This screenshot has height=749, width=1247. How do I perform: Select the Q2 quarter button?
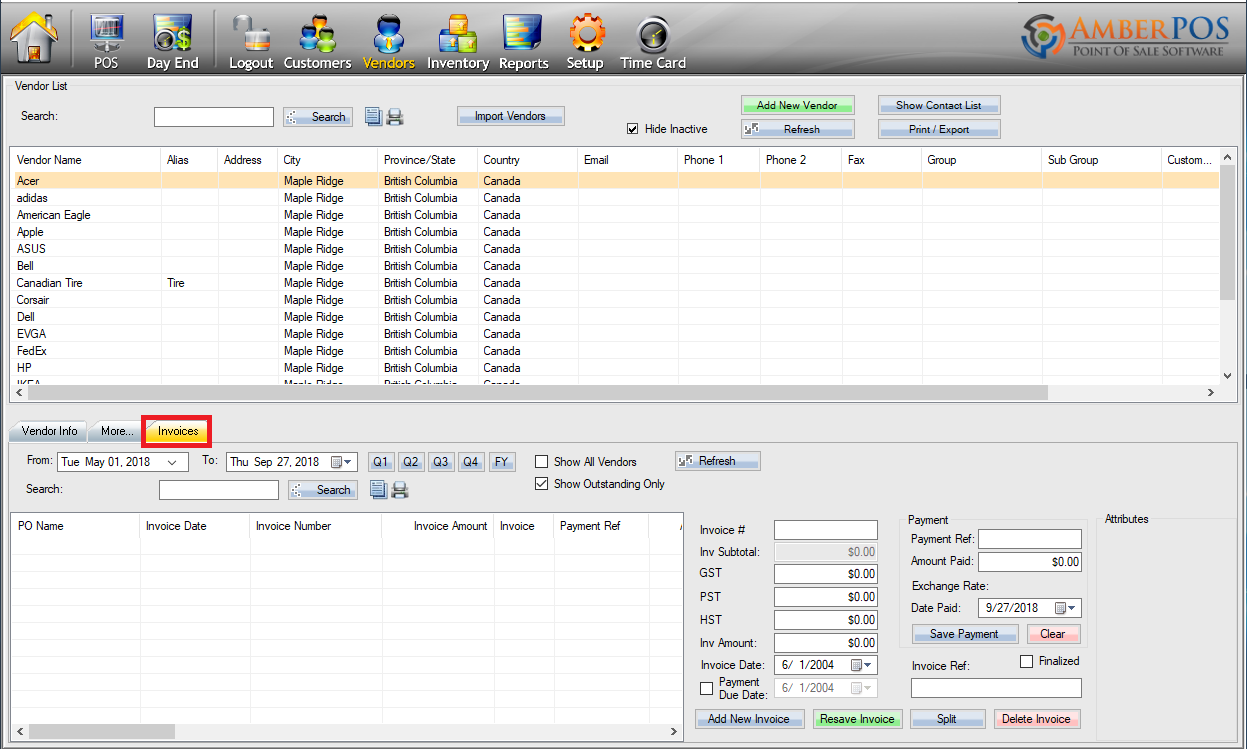[x=411, y=462]
